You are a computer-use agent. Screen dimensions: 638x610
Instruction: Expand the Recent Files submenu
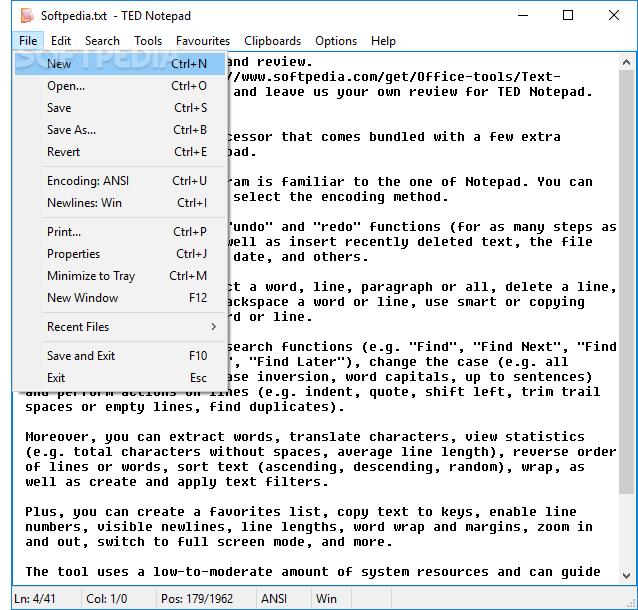tap(120, 327)
